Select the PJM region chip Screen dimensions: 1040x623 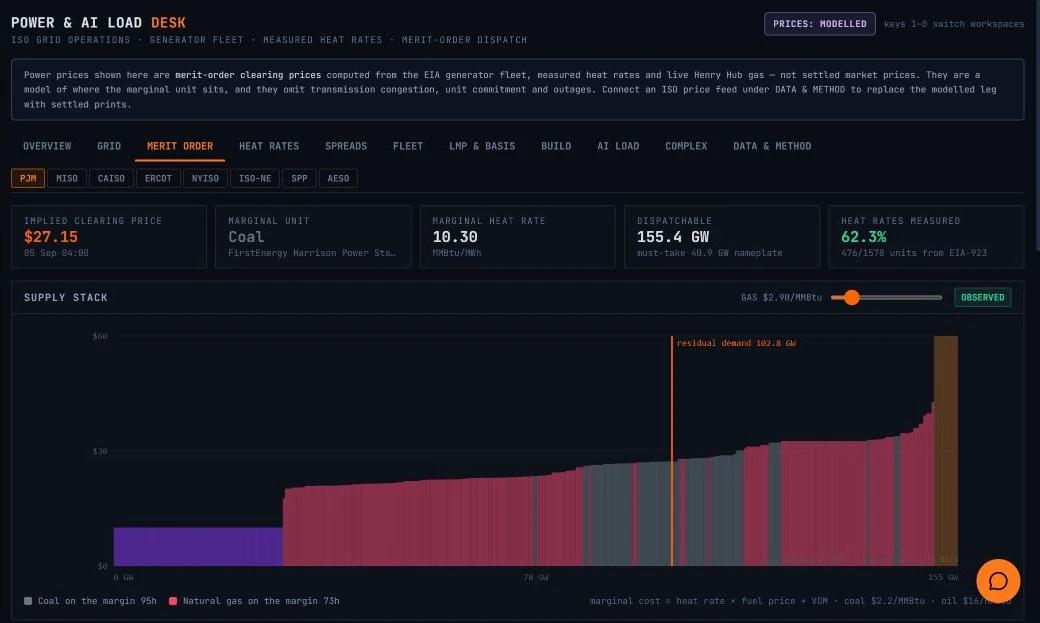coord(28,178)
